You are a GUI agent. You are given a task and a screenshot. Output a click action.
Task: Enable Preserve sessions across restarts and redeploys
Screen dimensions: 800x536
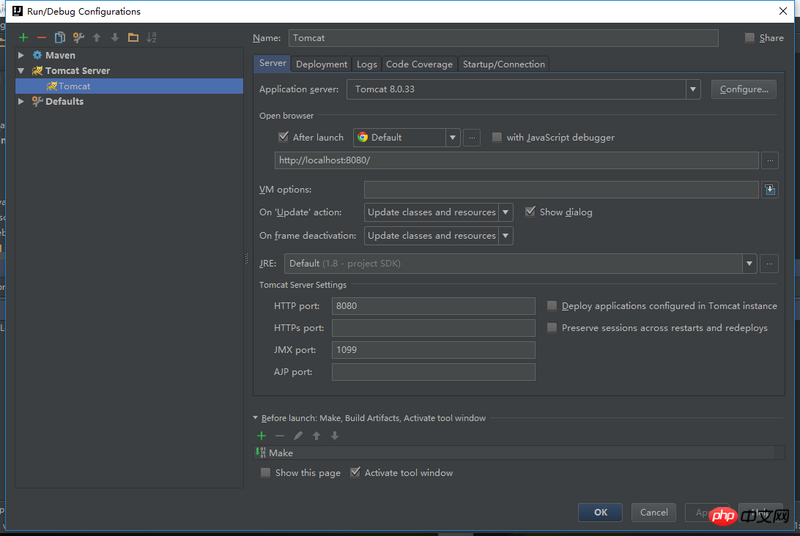(x=552, y=327)
